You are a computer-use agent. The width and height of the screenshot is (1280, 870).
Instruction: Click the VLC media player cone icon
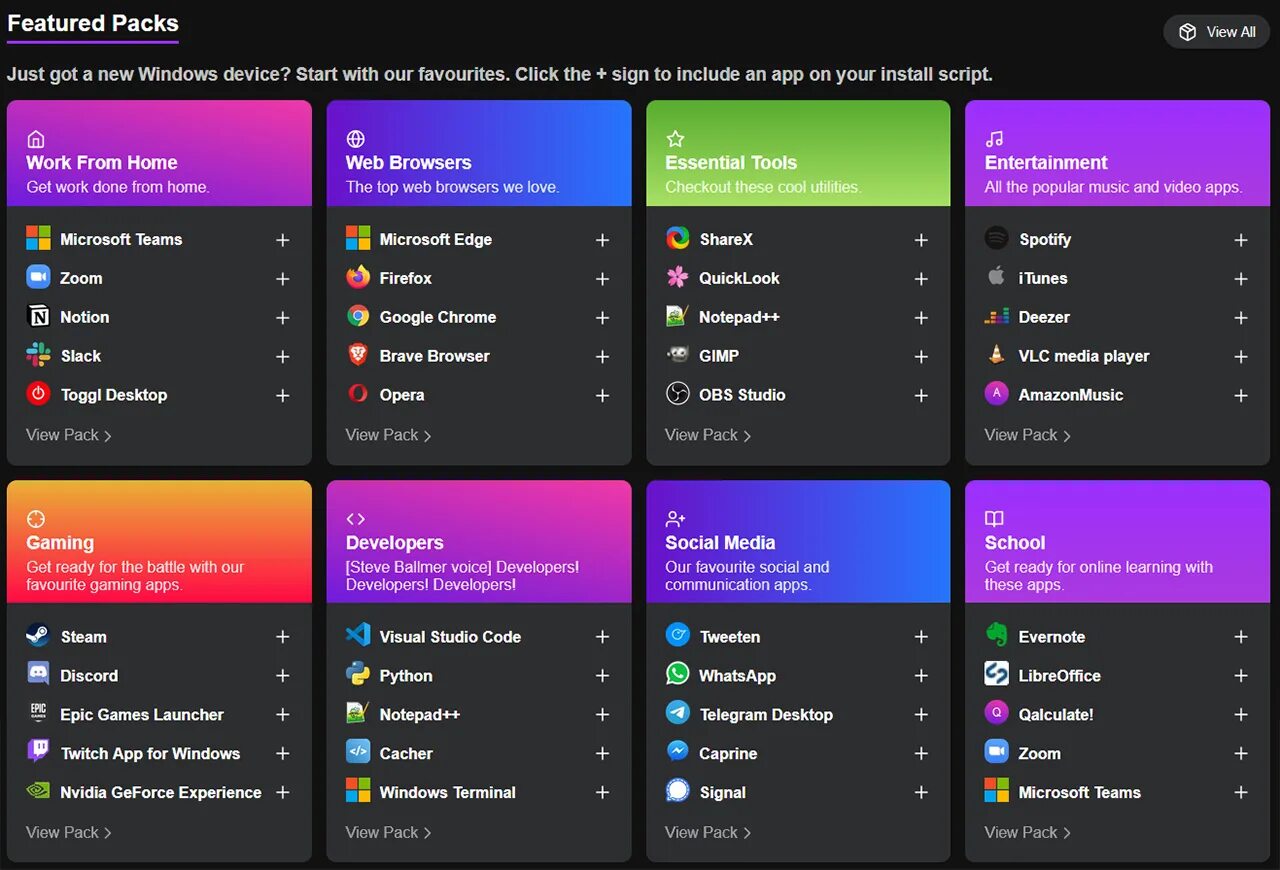[x=996, y=356]
